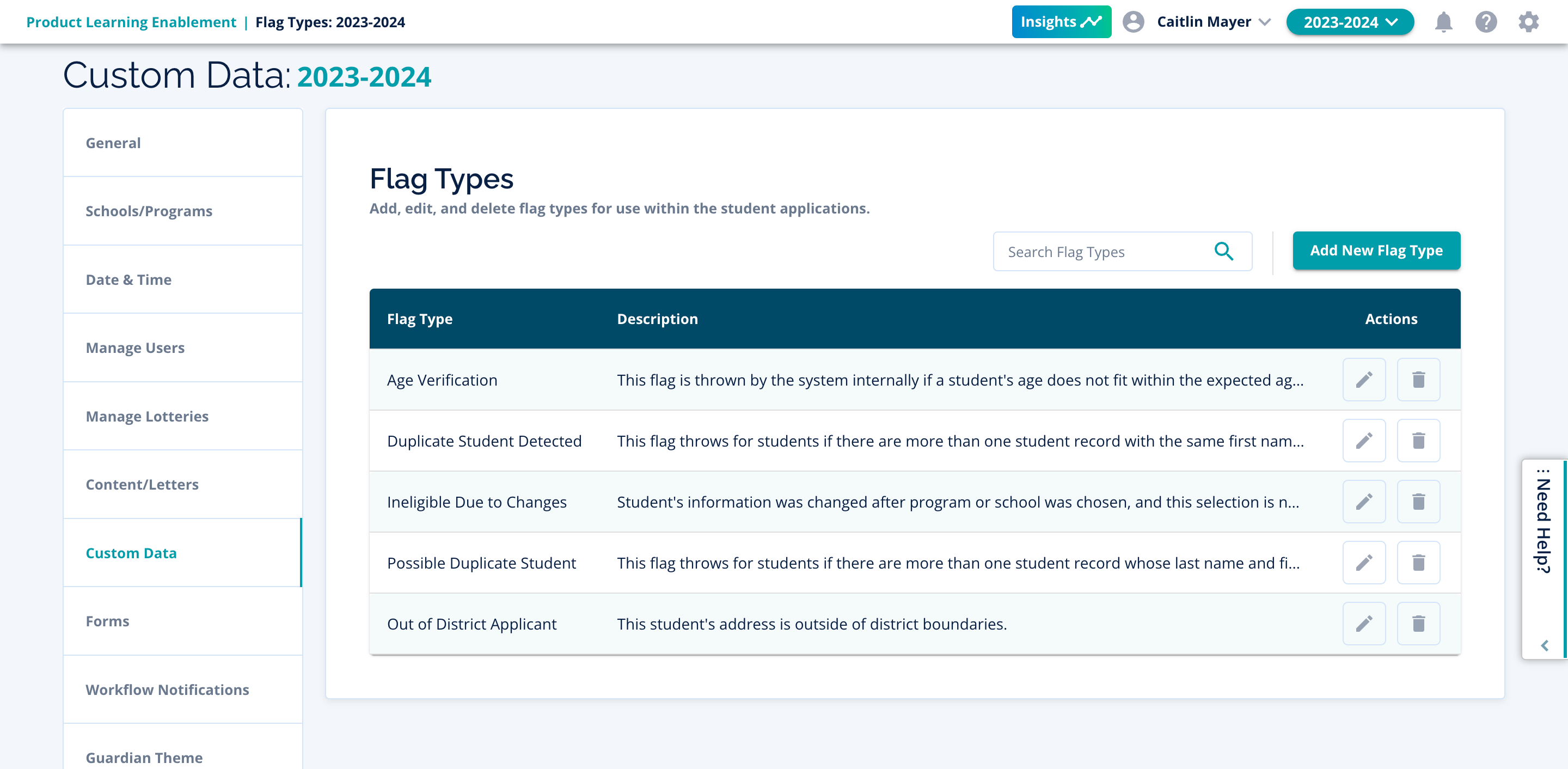This screenshot has height=769, width=1568.
Task: Open the 2023-2024 year dropdown
Action: pos(1350,22)
